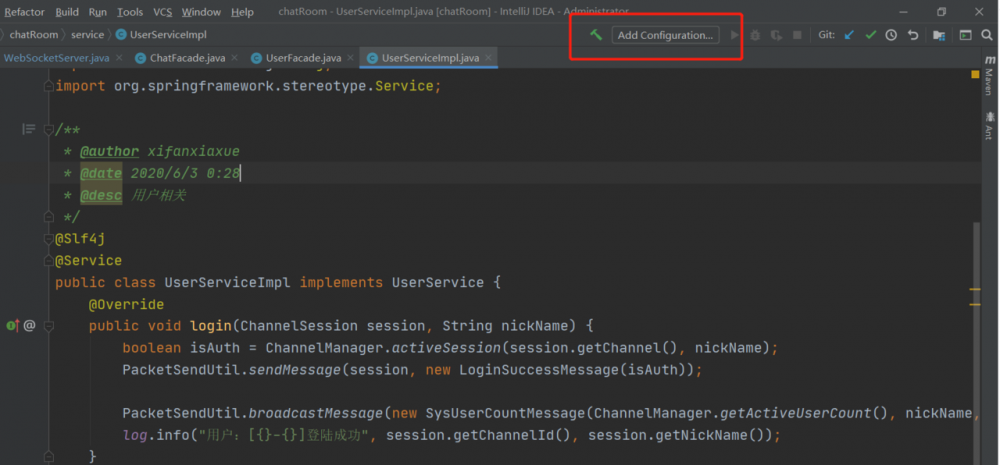
Task: Click the Git Update Project arrow
Action: [849, 35]
